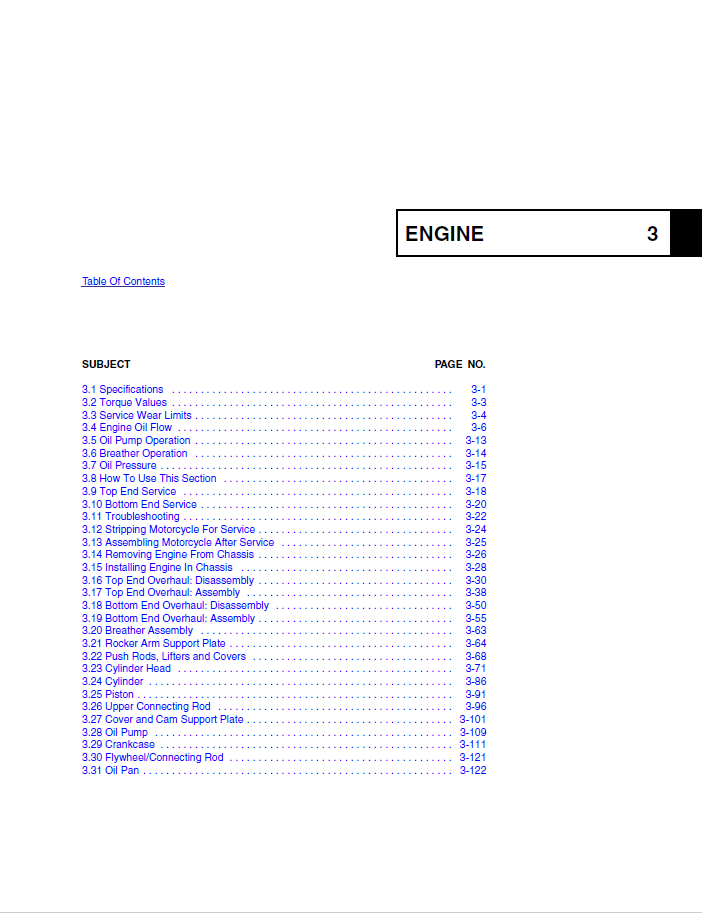Click the 3.23 Cylinder Head link
The image size is (702, 913).
126,669
